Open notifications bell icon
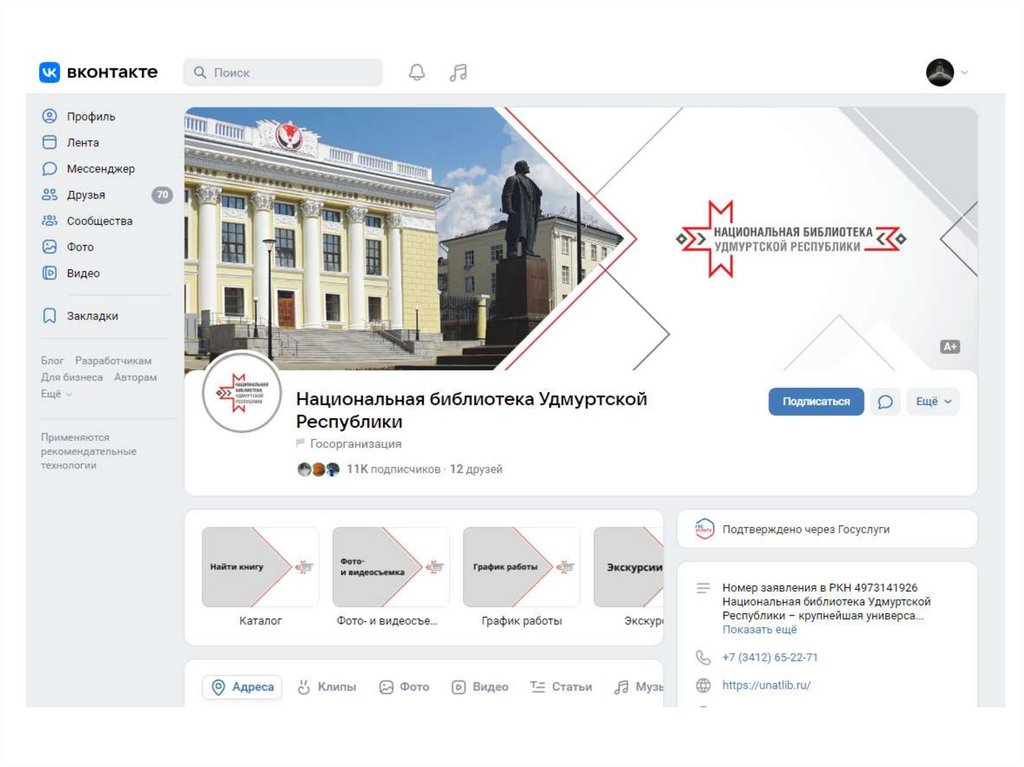 click(x=417, y=72)
